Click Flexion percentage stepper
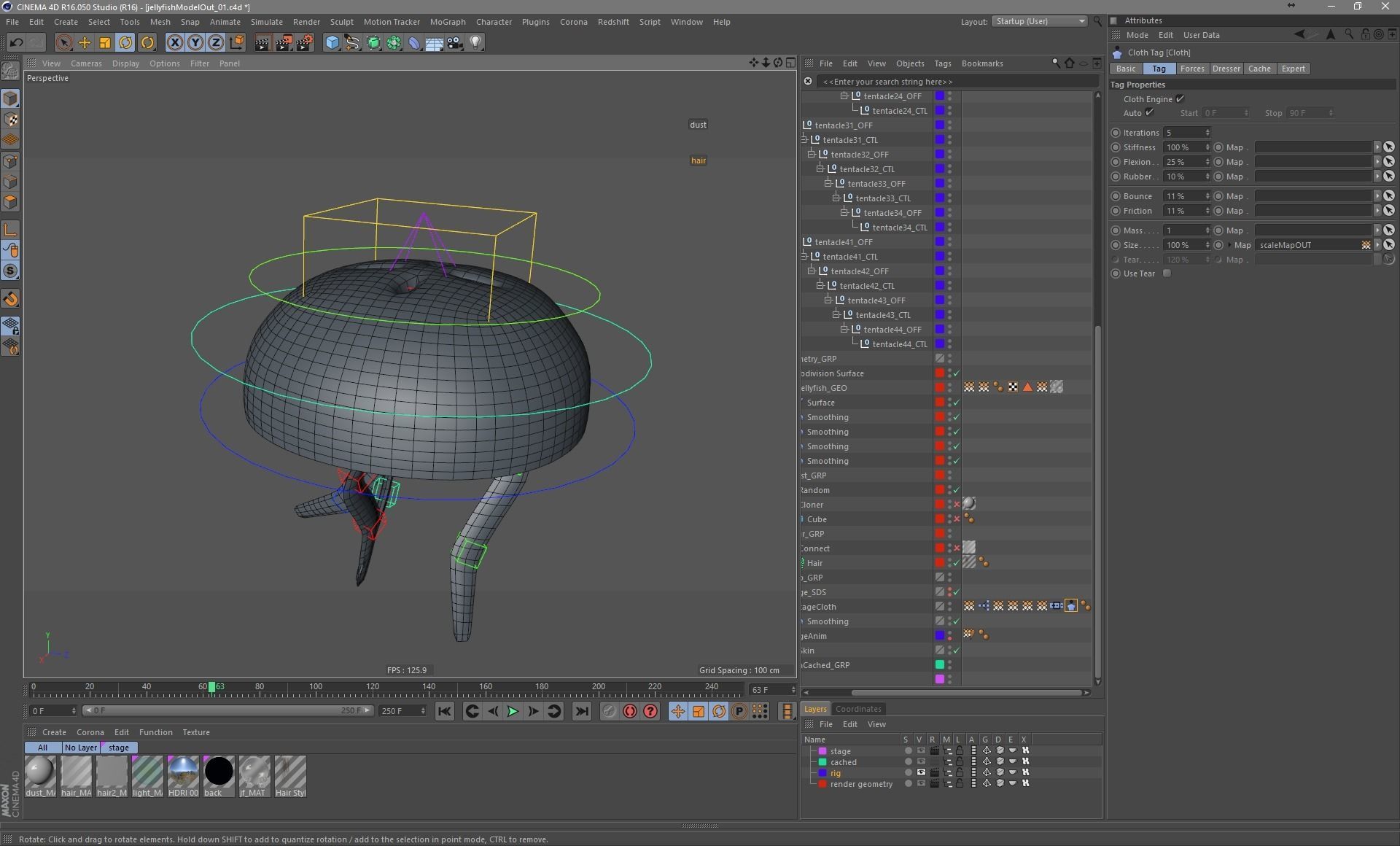1400x846 pixels. tap(1207, 162)
